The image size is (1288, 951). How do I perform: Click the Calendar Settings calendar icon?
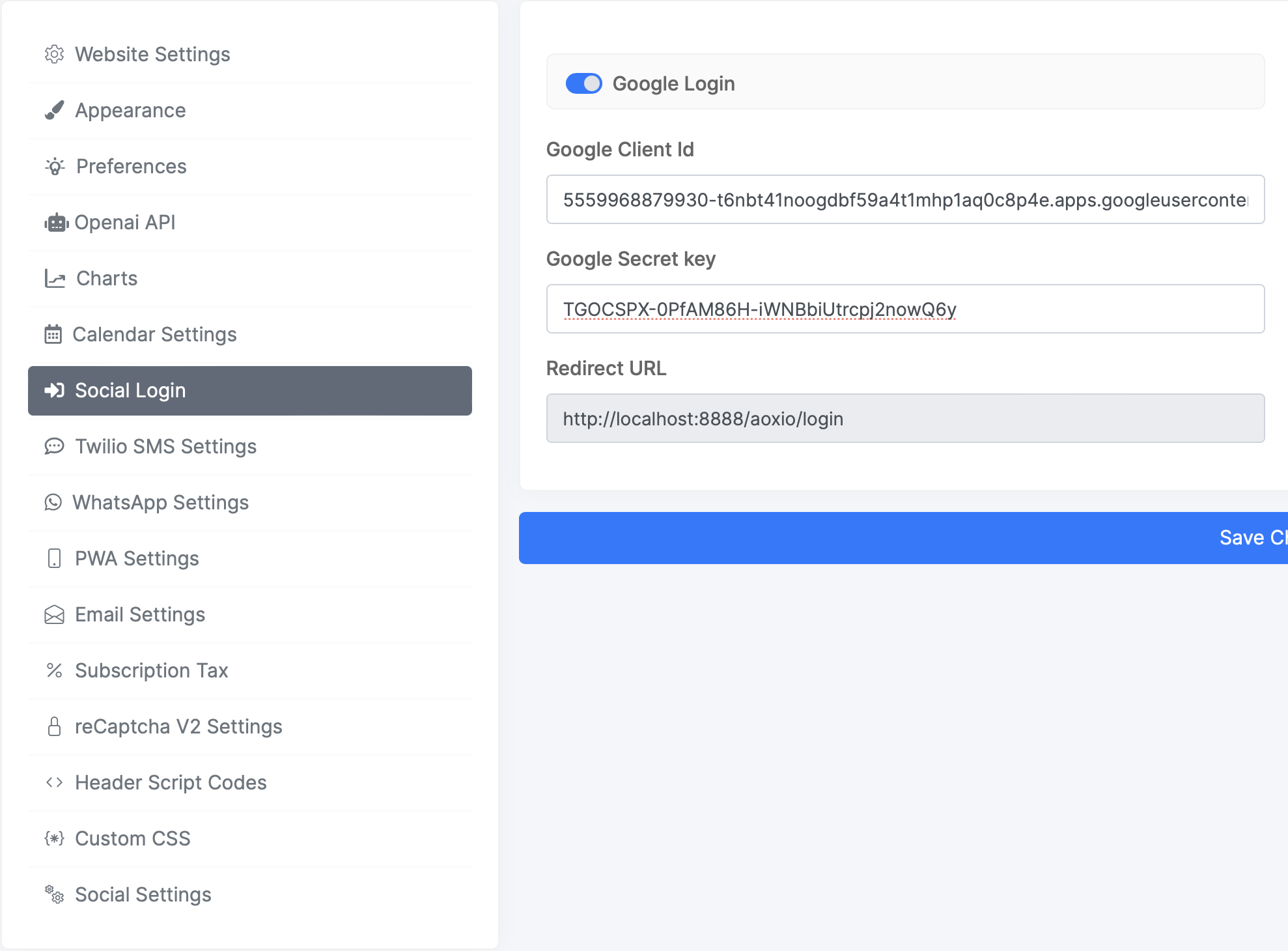click(53, 335)
